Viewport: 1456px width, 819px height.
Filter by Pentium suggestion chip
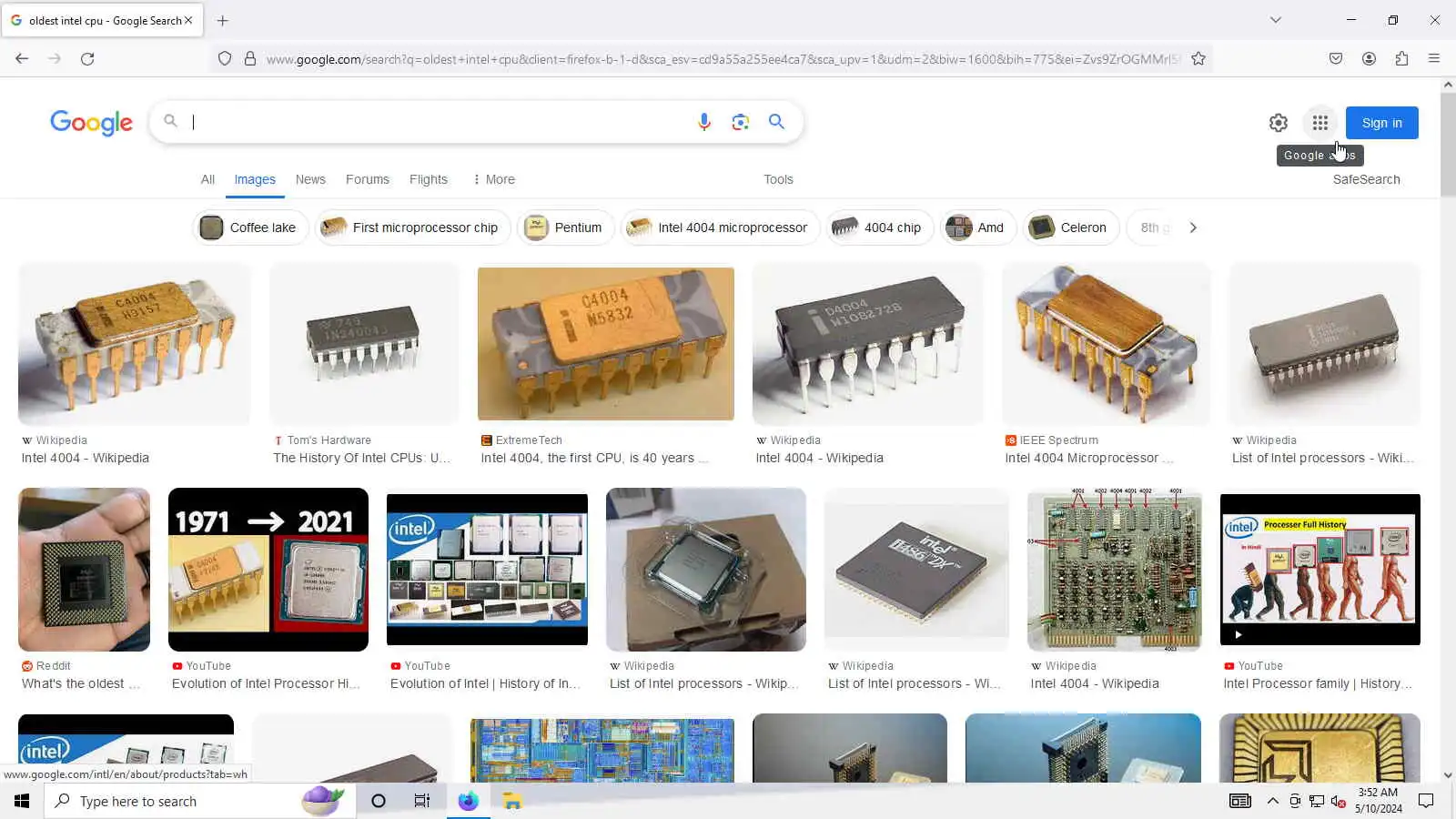pos(565,227)
